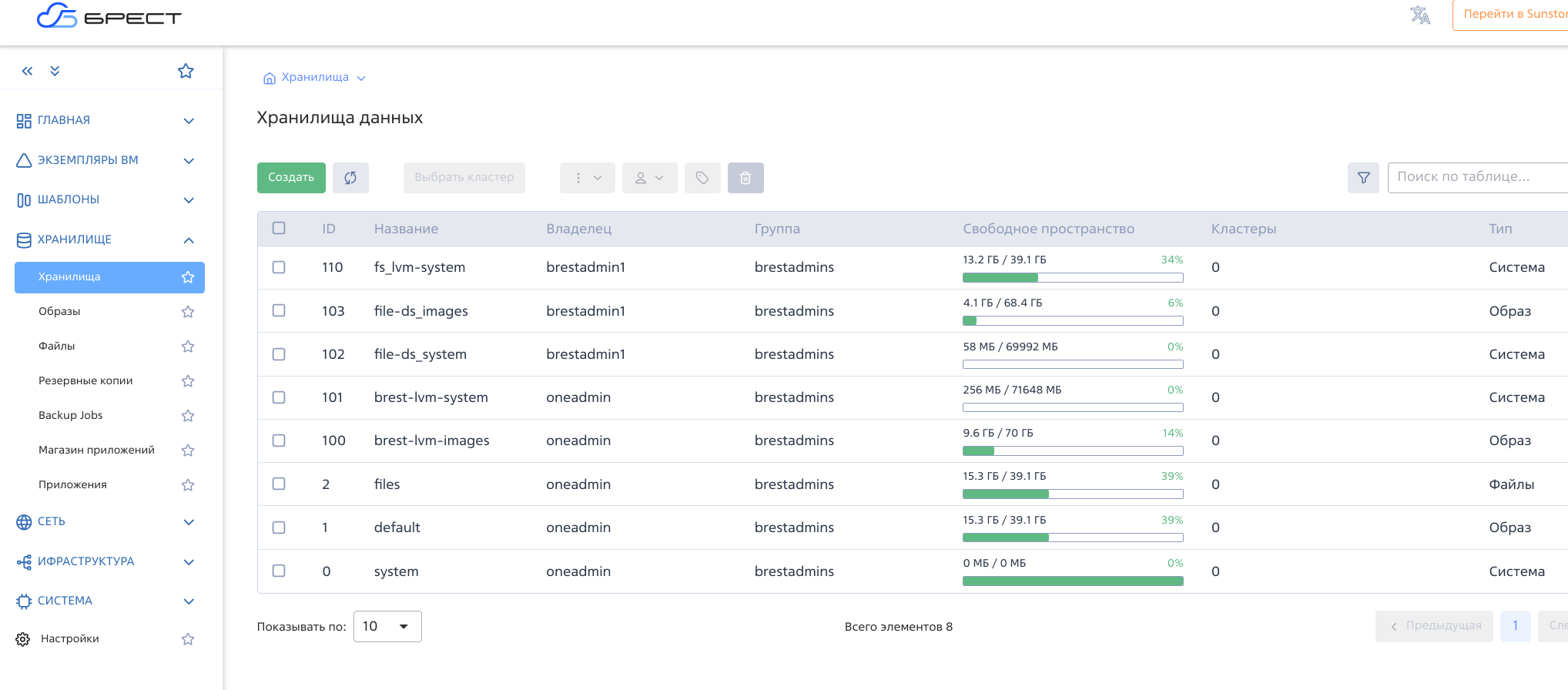Toggle the select-all header checkbox
1568x690 pixels.
pos(279,228)
